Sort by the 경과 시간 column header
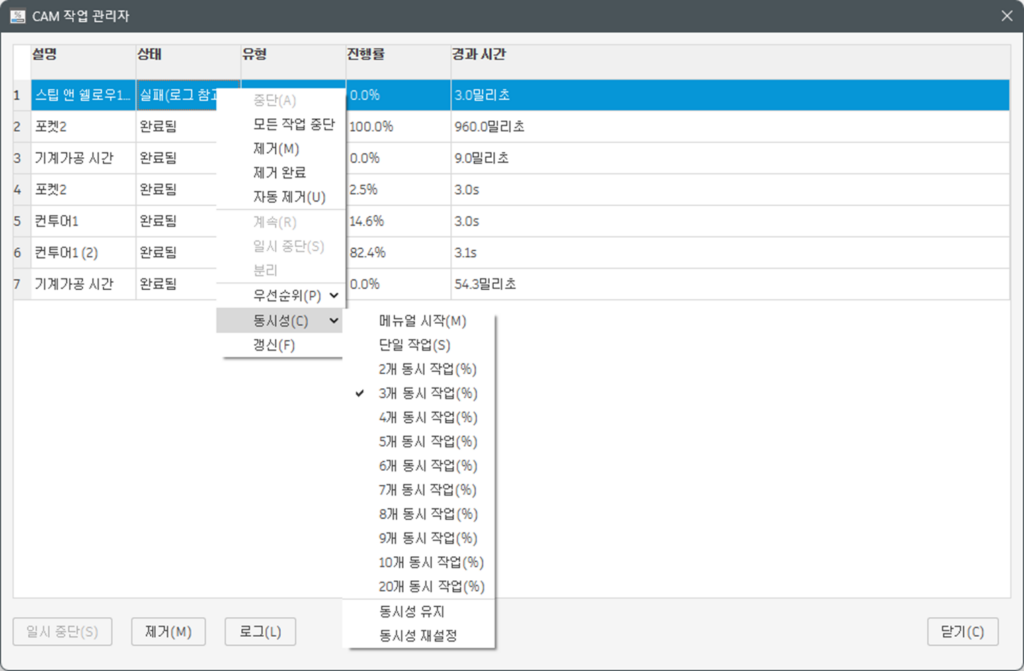Viewport: 1024px width, 671px height. [x=730, y=62]
